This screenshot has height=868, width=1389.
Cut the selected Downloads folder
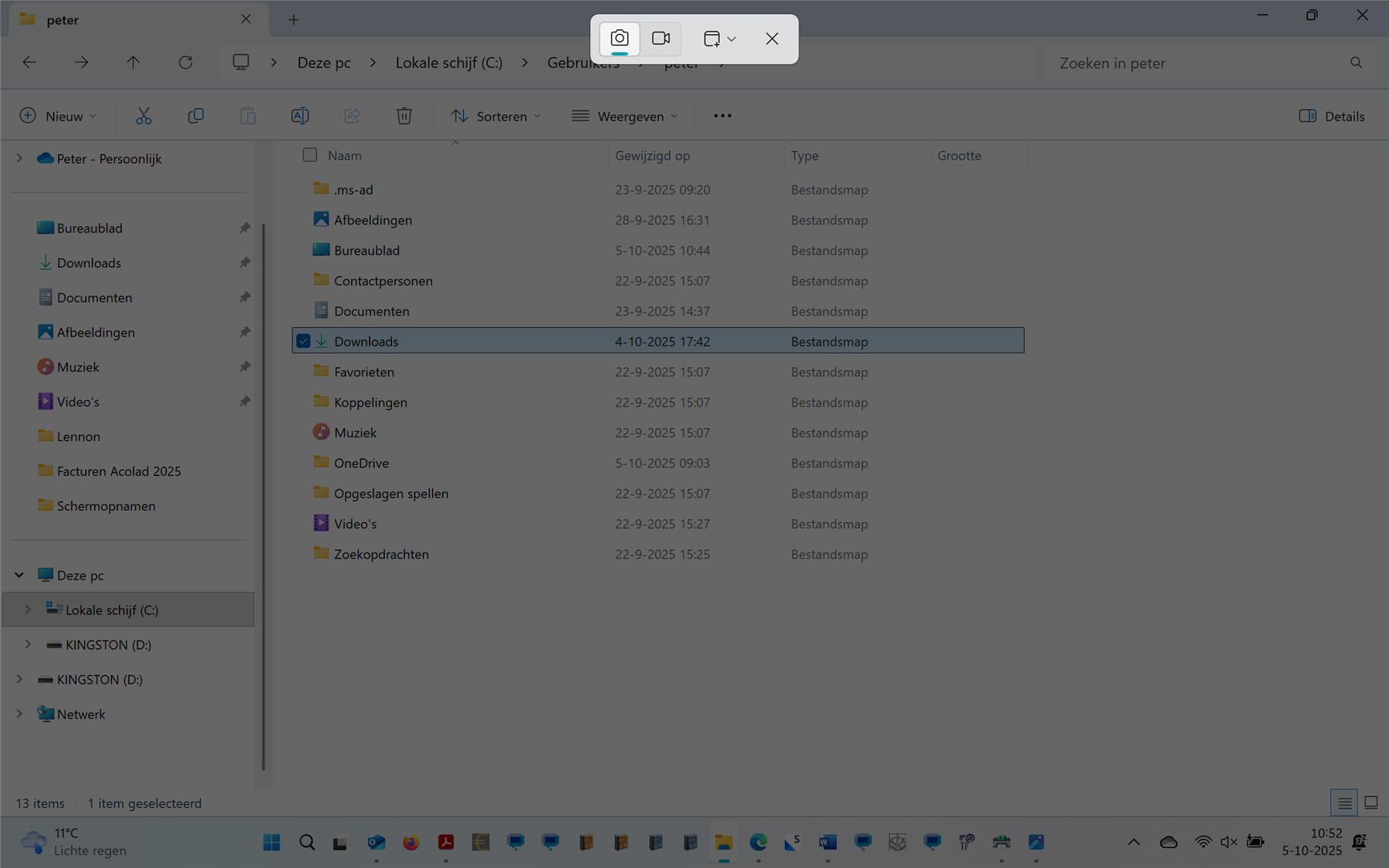point(144,116)
